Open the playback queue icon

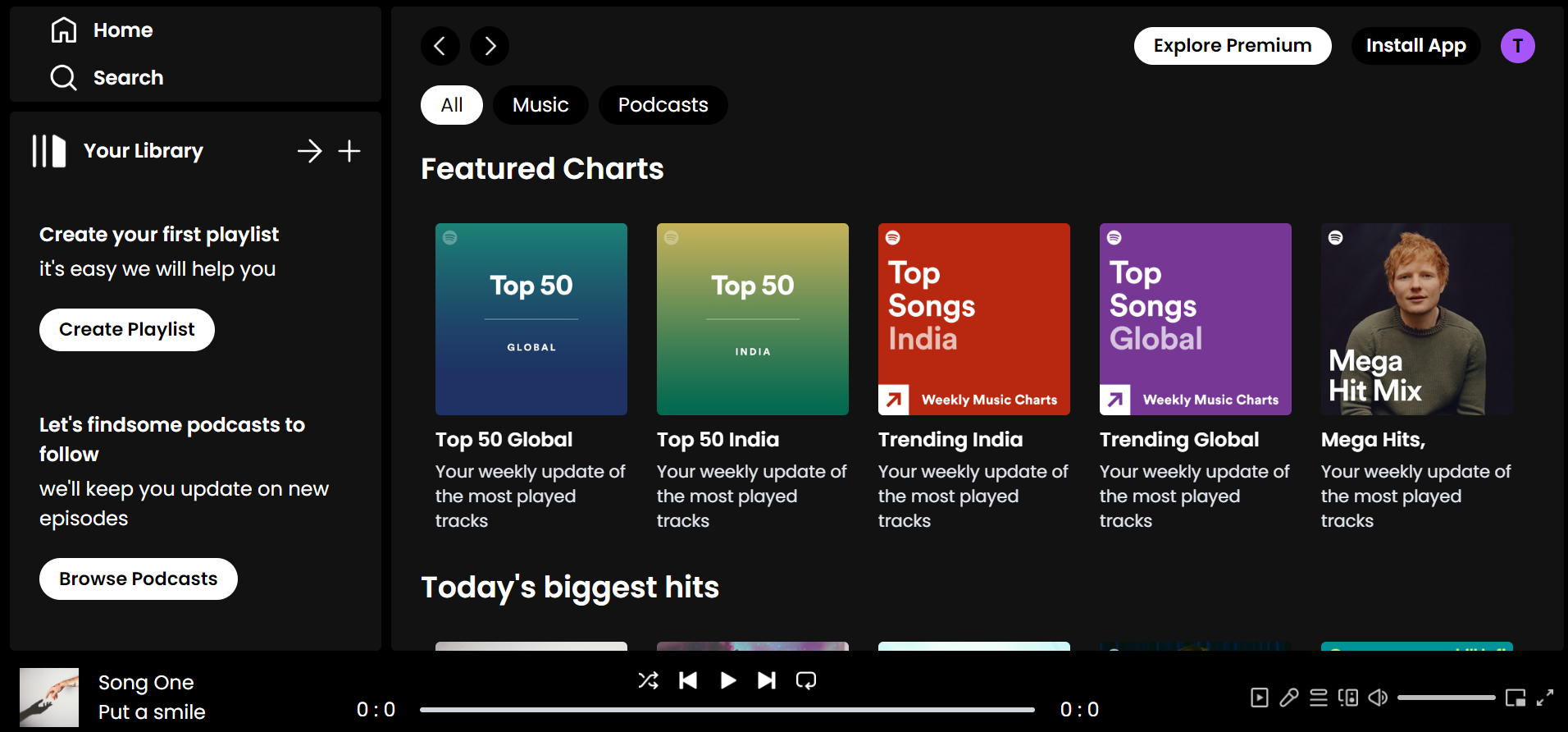tap(1319, 698)
